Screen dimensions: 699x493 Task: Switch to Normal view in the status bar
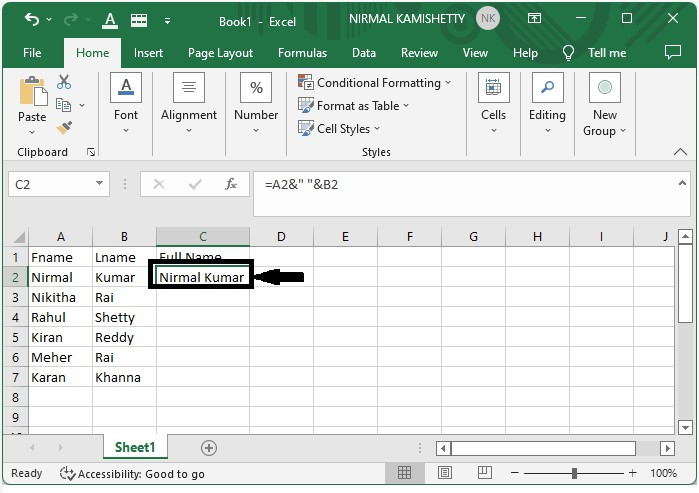(x=404, y=473)
